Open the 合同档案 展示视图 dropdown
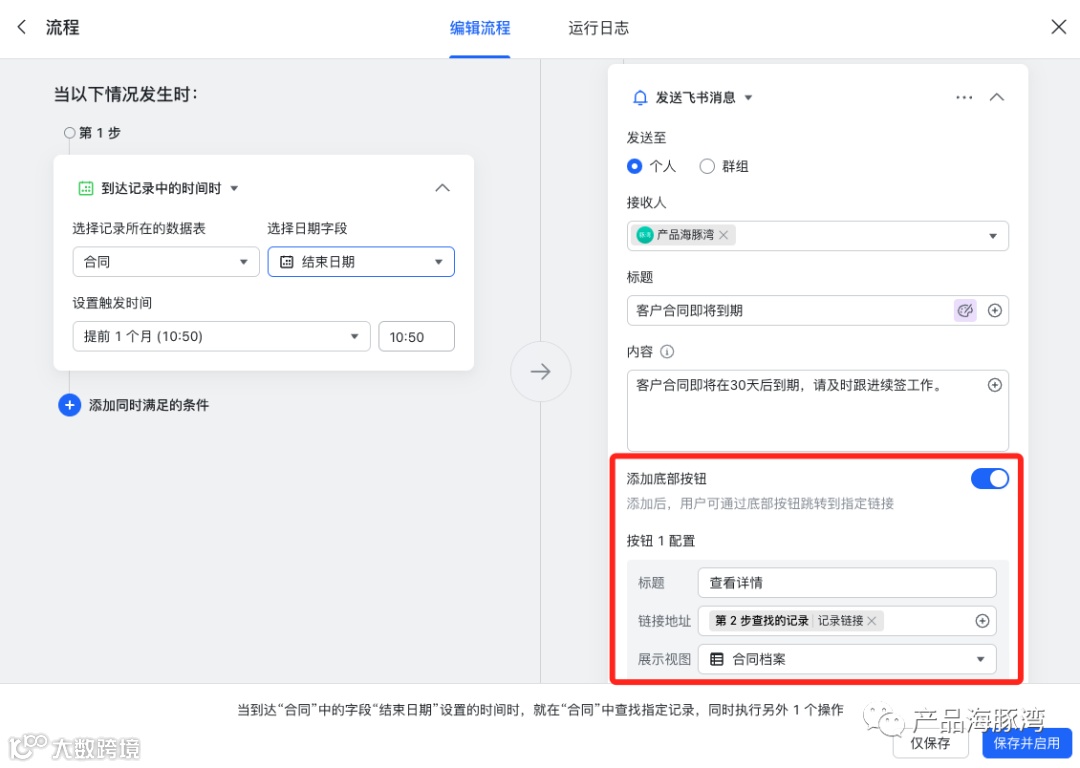Viewport: 1080px width, 768px height. point(847,659)
